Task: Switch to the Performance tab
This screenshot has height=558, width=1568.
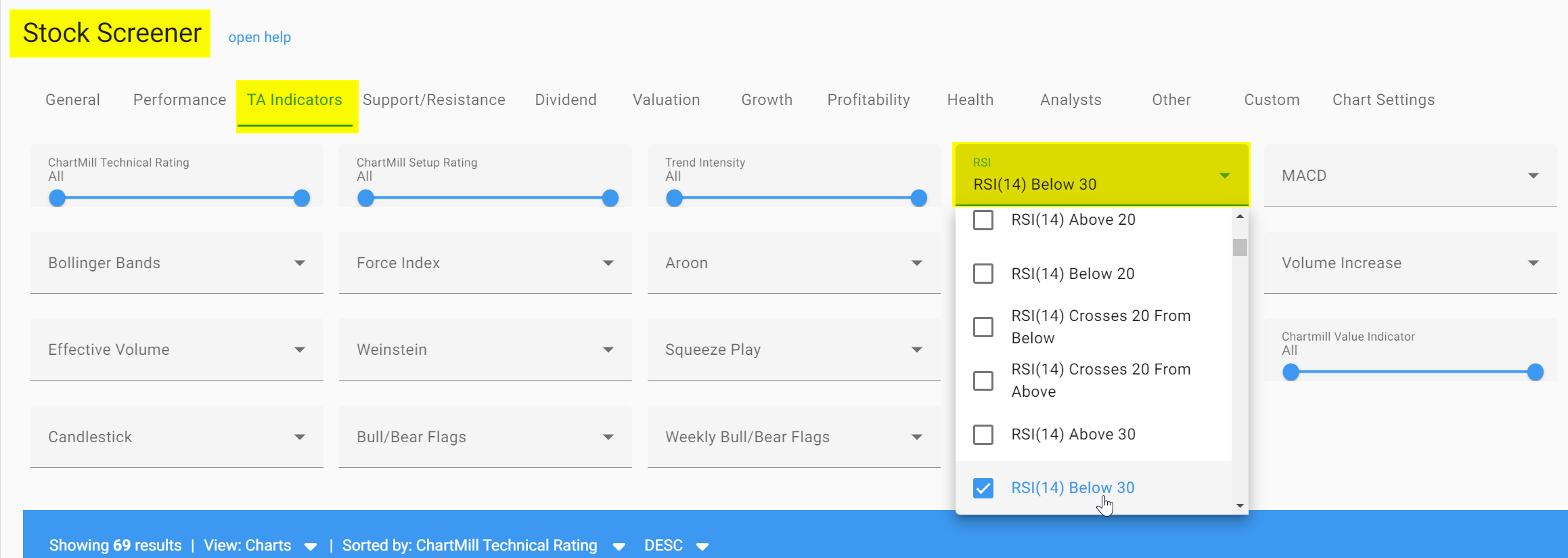Action: point(179,100)
